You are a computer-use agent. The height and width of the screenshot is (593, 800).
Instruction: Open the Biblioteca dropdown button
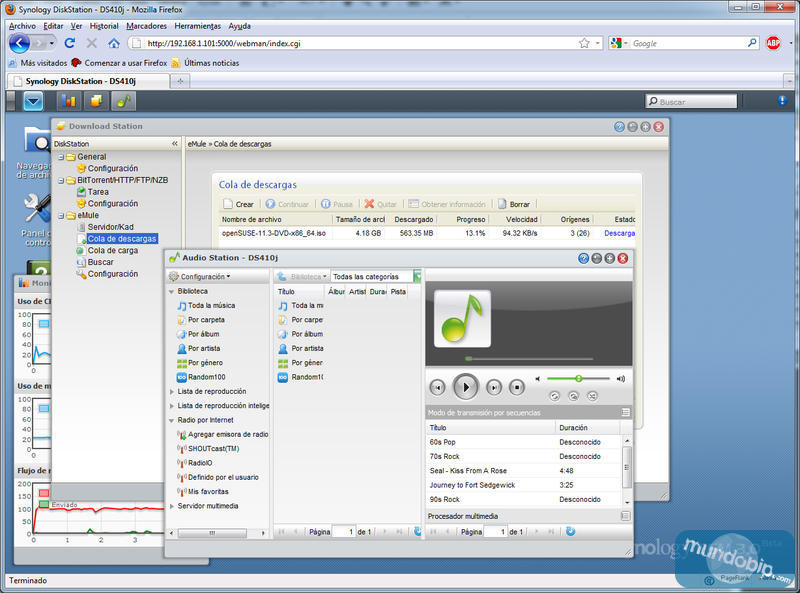coord(302,277)
